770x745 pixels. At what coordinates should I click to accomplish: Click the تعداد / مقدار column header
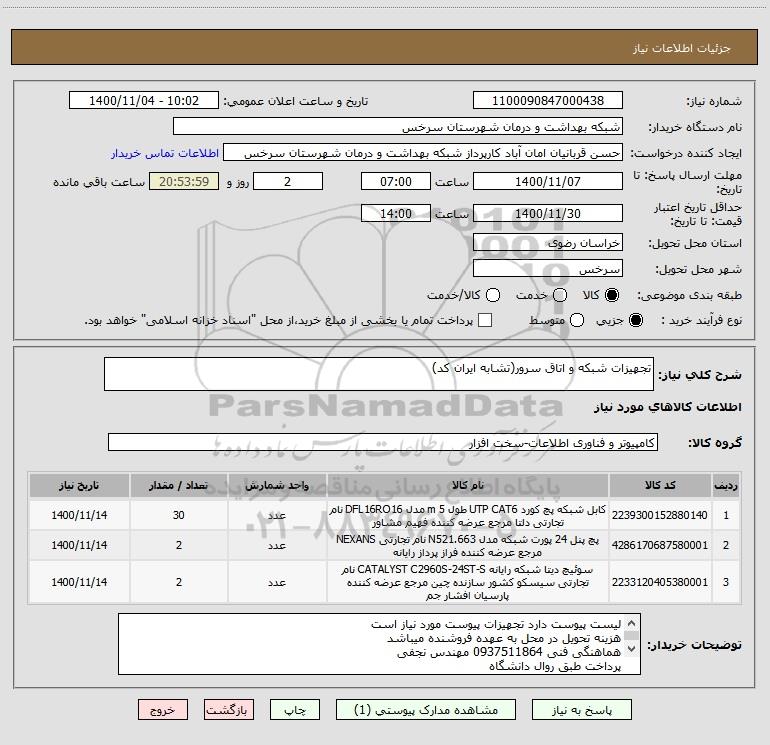click(x=179, y=485)
